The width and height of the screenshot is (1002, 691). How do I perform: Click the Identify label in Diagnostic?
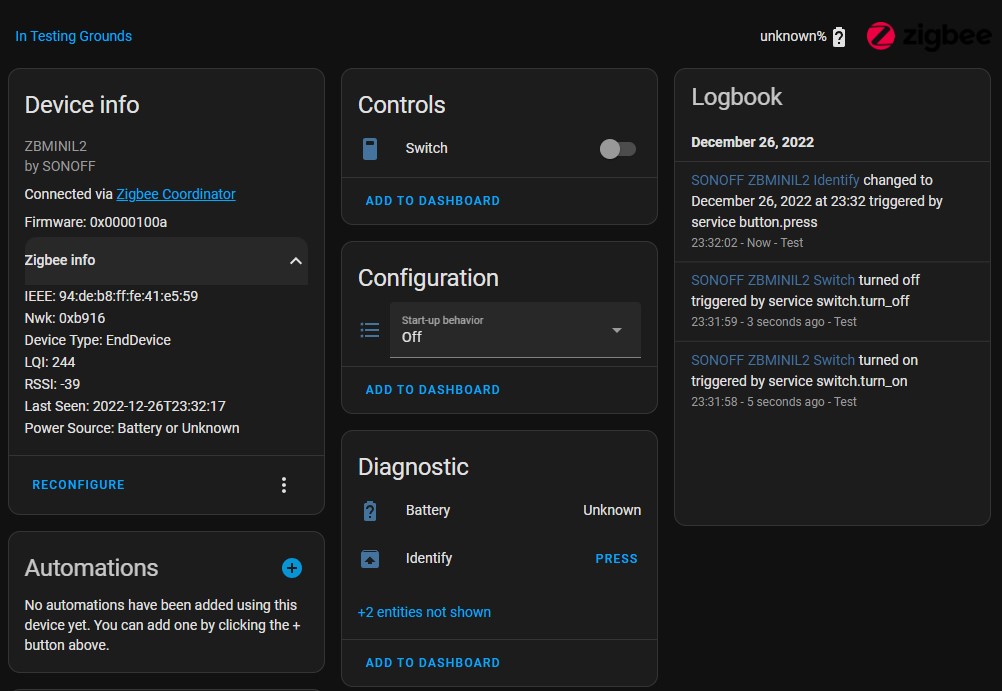(429, 558)
